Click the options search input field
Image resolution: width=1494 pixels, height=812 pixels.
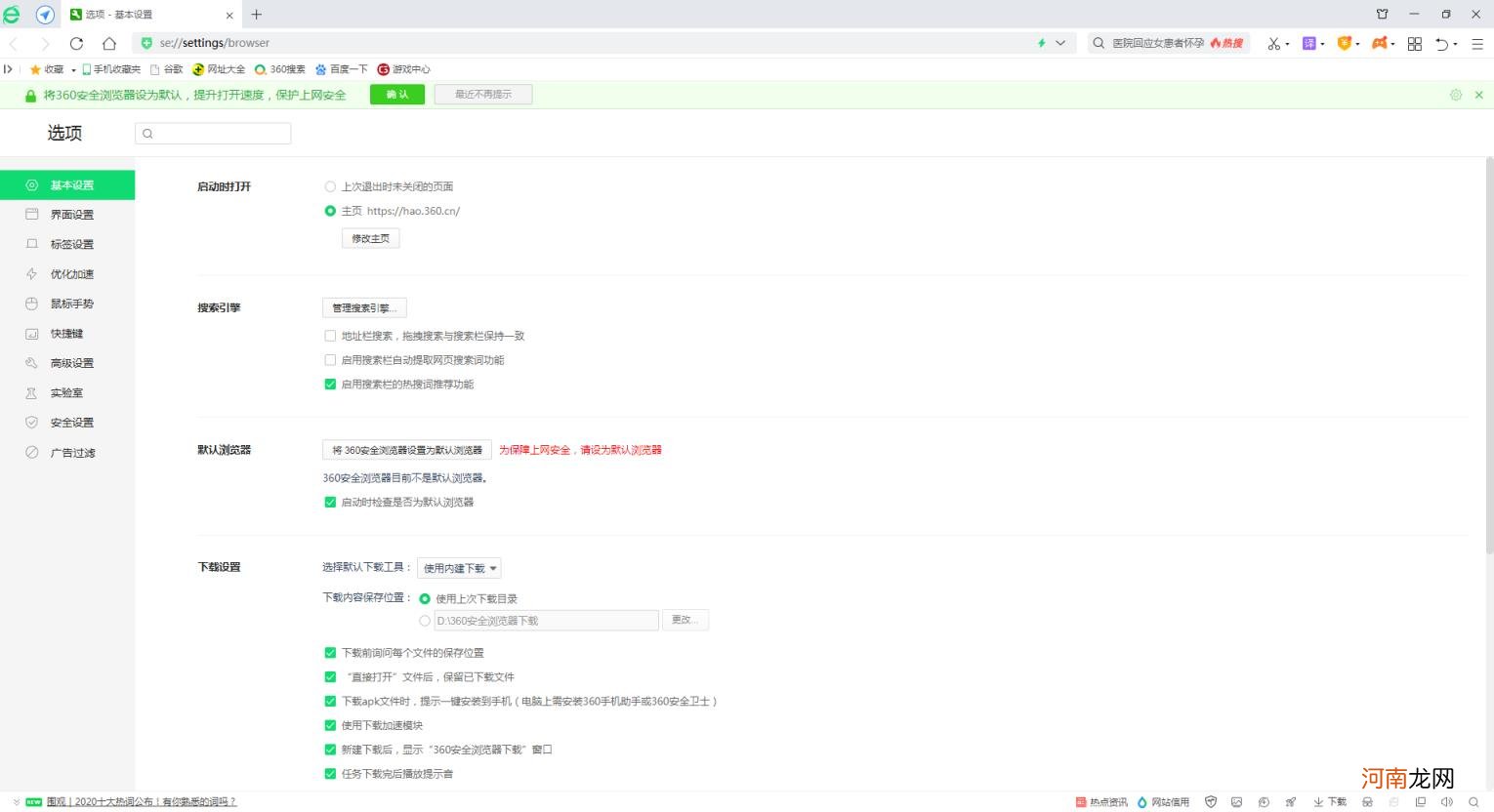click(213, 134)
